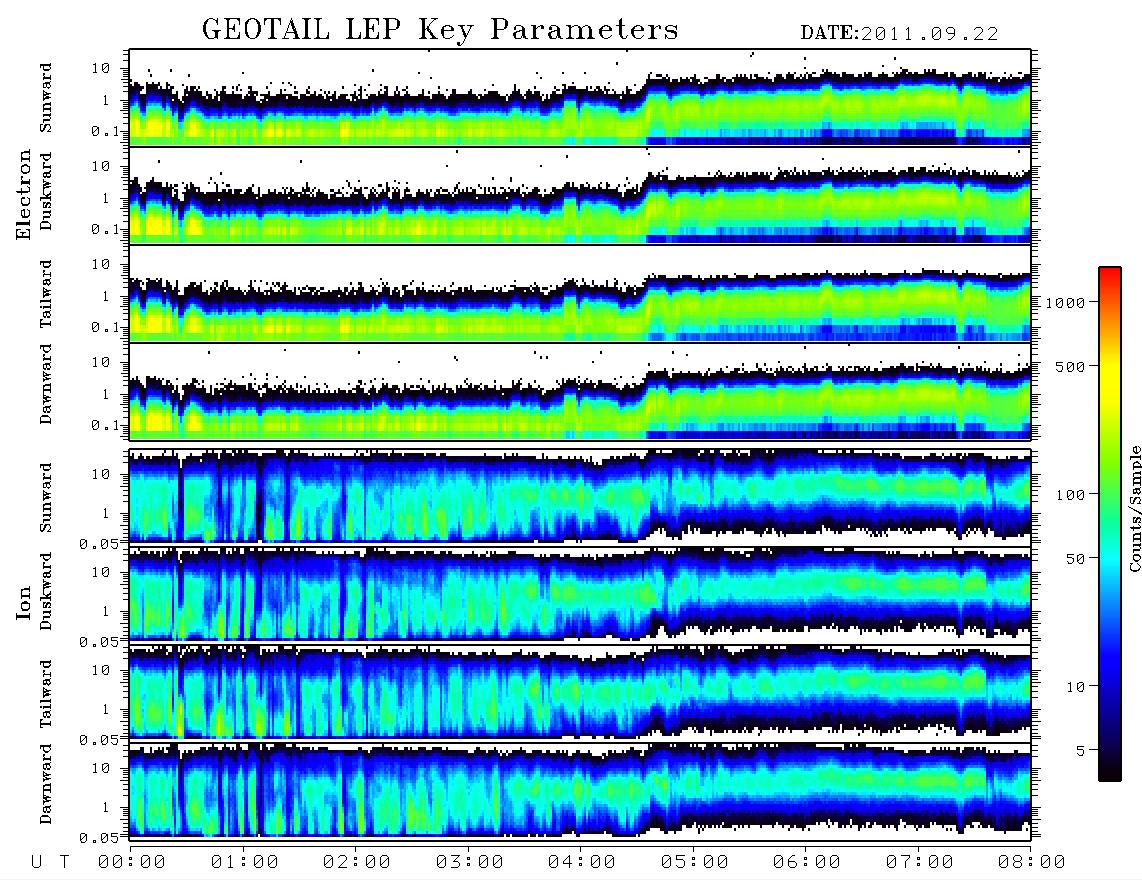This screenshot has width=1142, height=880.
Task: Select the Electron 'Duskward' panel label
Action: point(46,191)
